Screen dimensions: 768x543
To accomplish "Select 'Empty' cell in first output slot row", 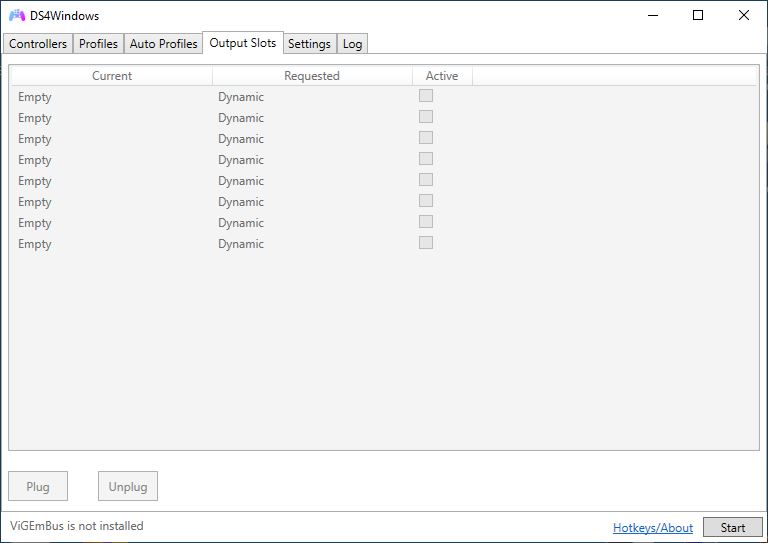I will click(x=35, y=97).
